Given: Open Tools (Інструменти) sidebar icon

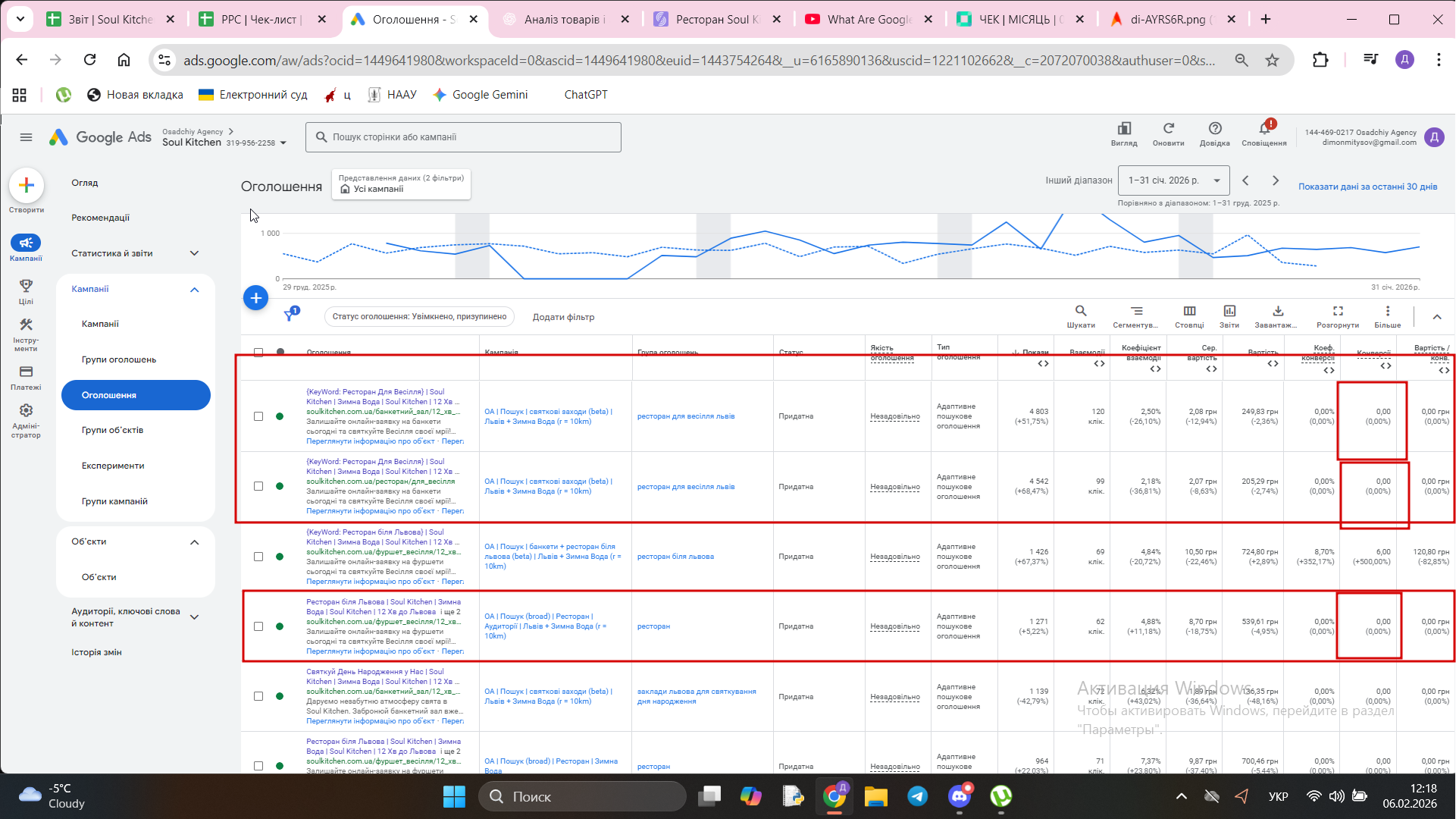Looking at the screenshot, I should tap(26, 325).
